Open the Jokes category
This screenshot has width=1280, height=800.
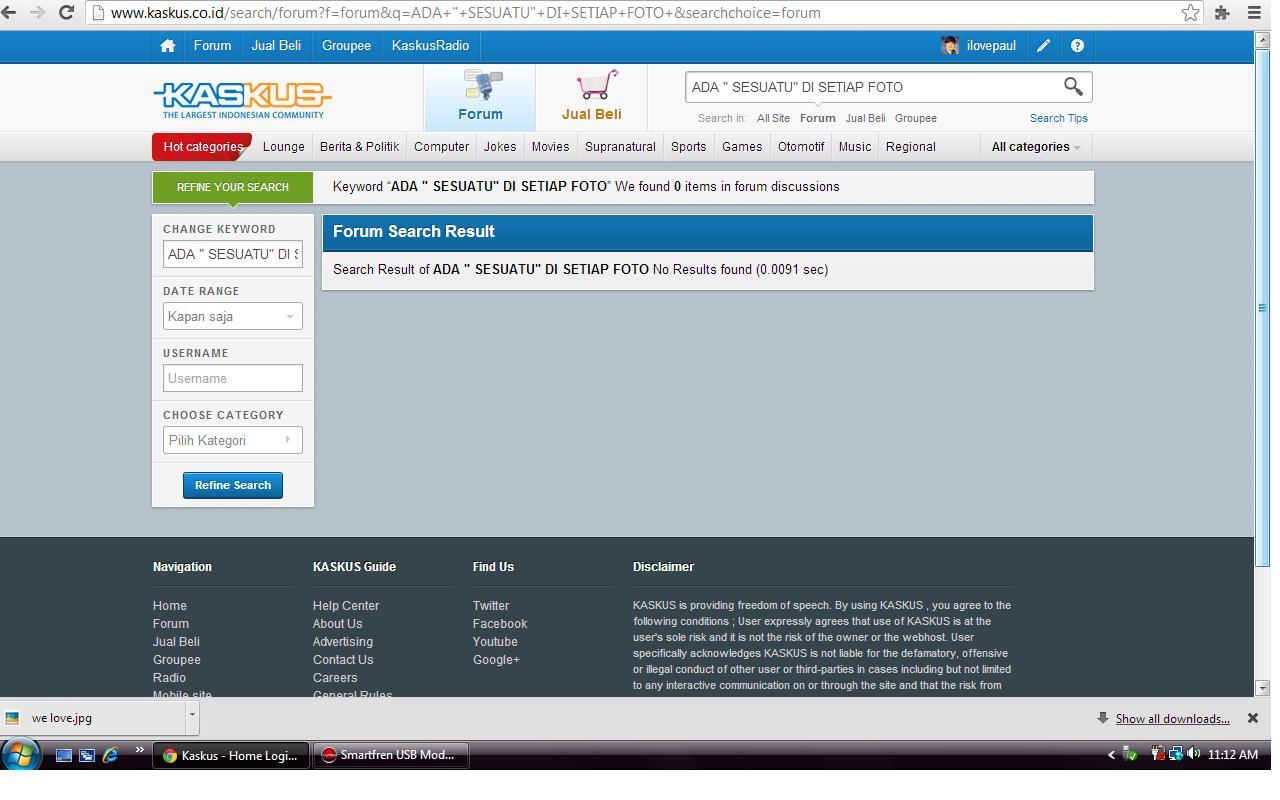[x=500, y=147]
